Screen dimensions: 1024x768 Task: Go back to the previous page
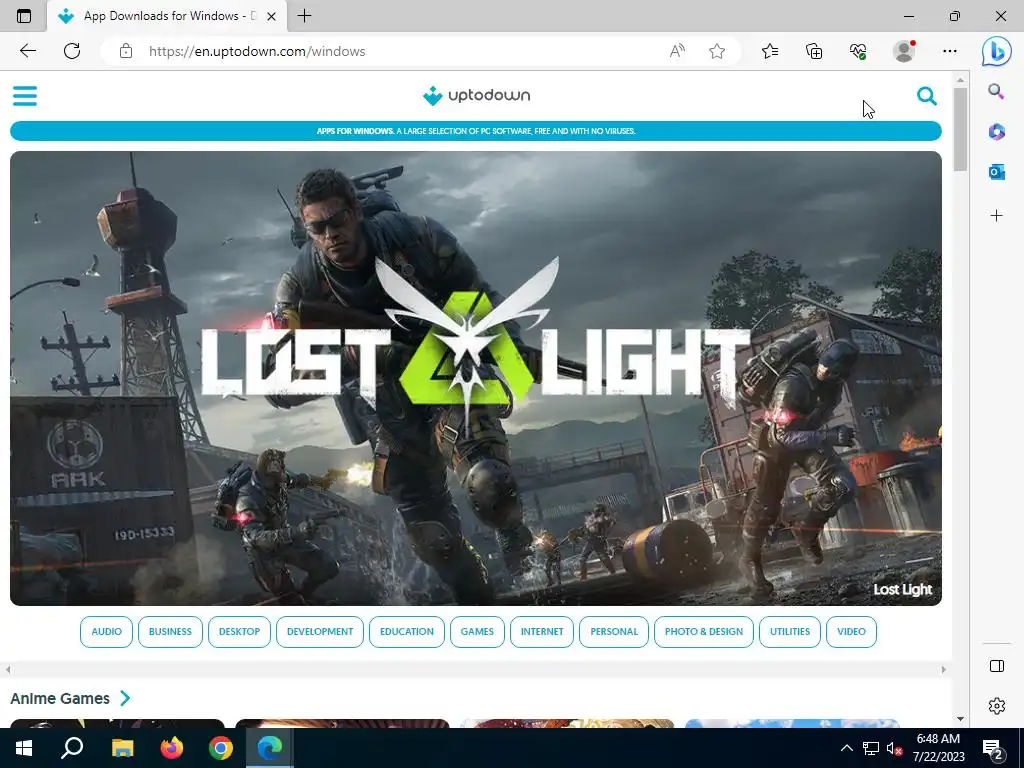point(27,51)
